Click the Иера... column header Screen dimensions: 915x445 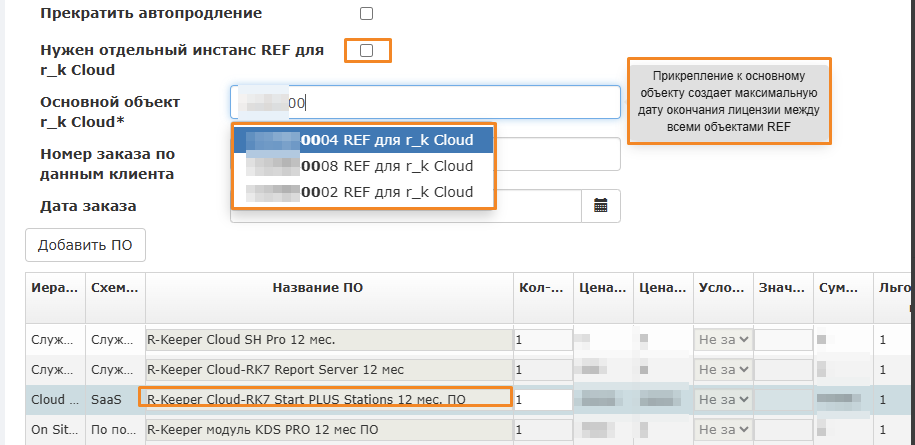click(55, 288)
